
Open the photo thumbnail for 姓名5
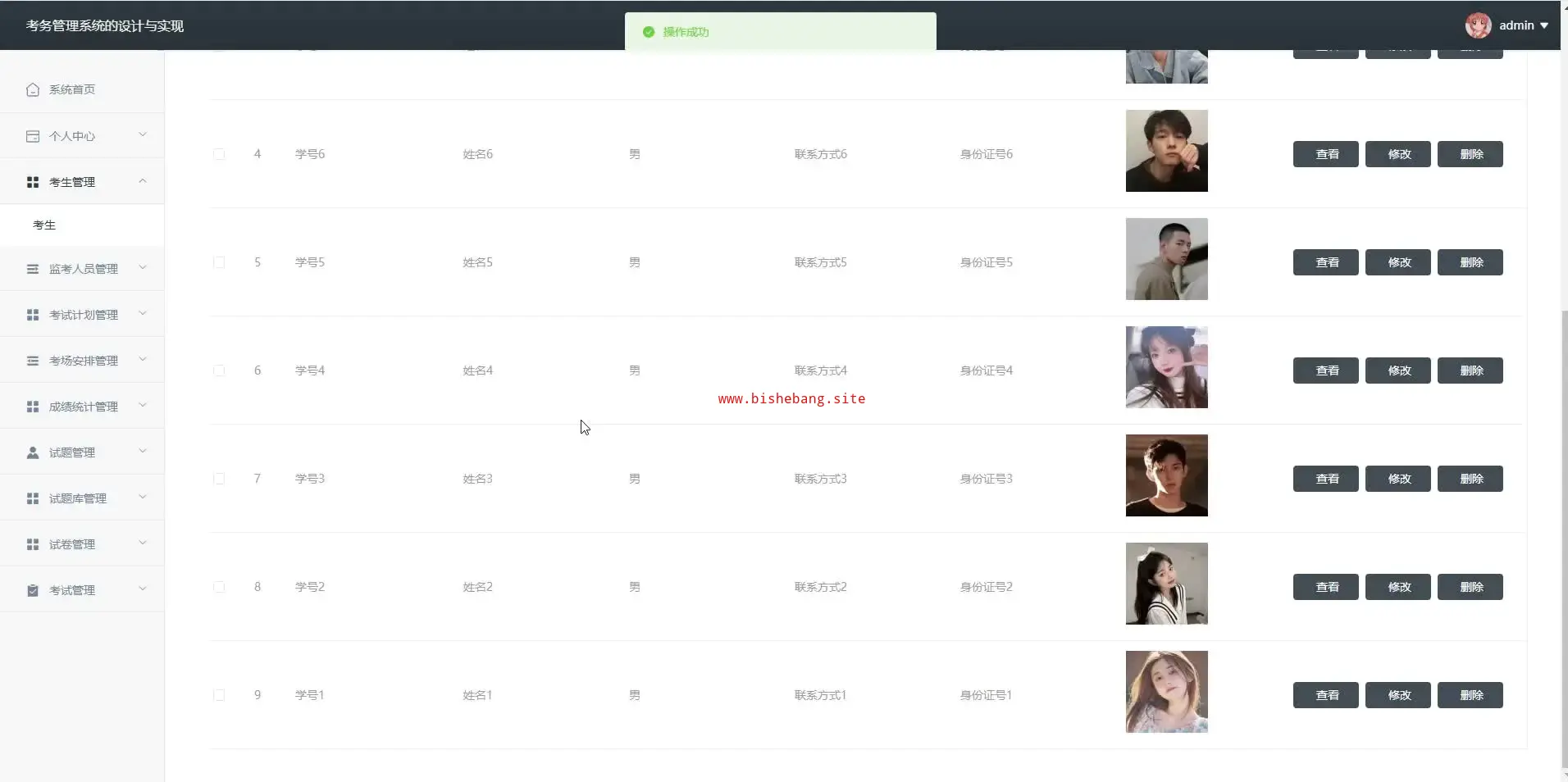click(x=1167, y=259)
